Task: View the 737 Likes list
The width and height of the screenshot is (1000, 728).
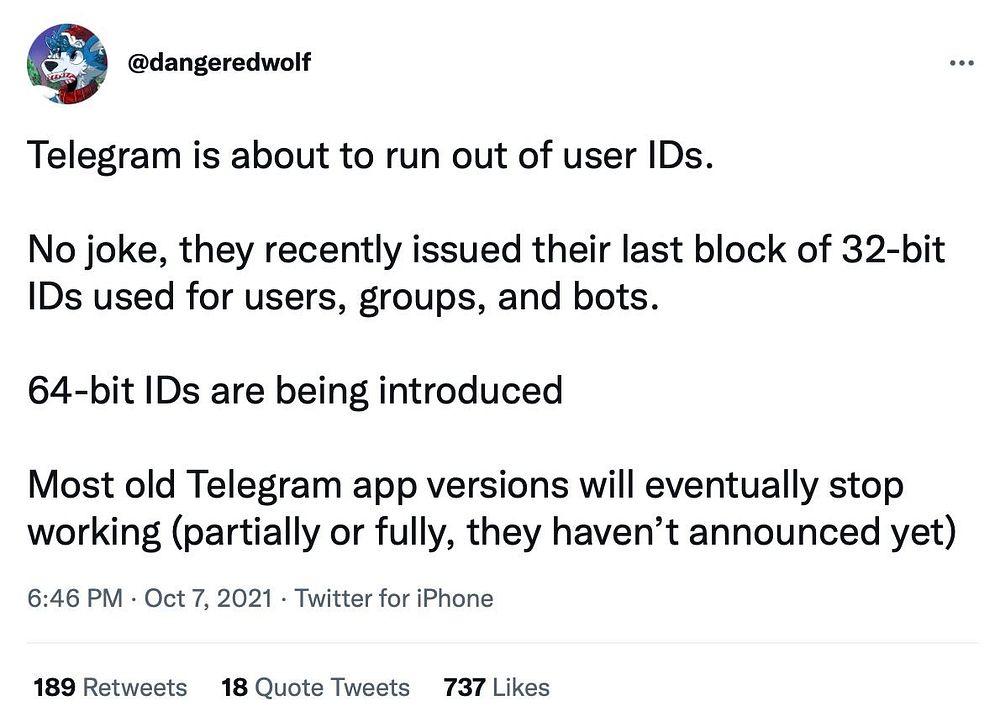Action: point(496,688)
